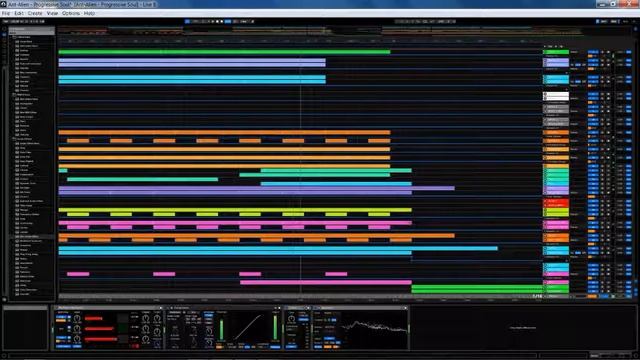Select the first small yellow-green clip
Viewport: 640px width, 360px height.
pyautogui.click(x=78, y=214)
